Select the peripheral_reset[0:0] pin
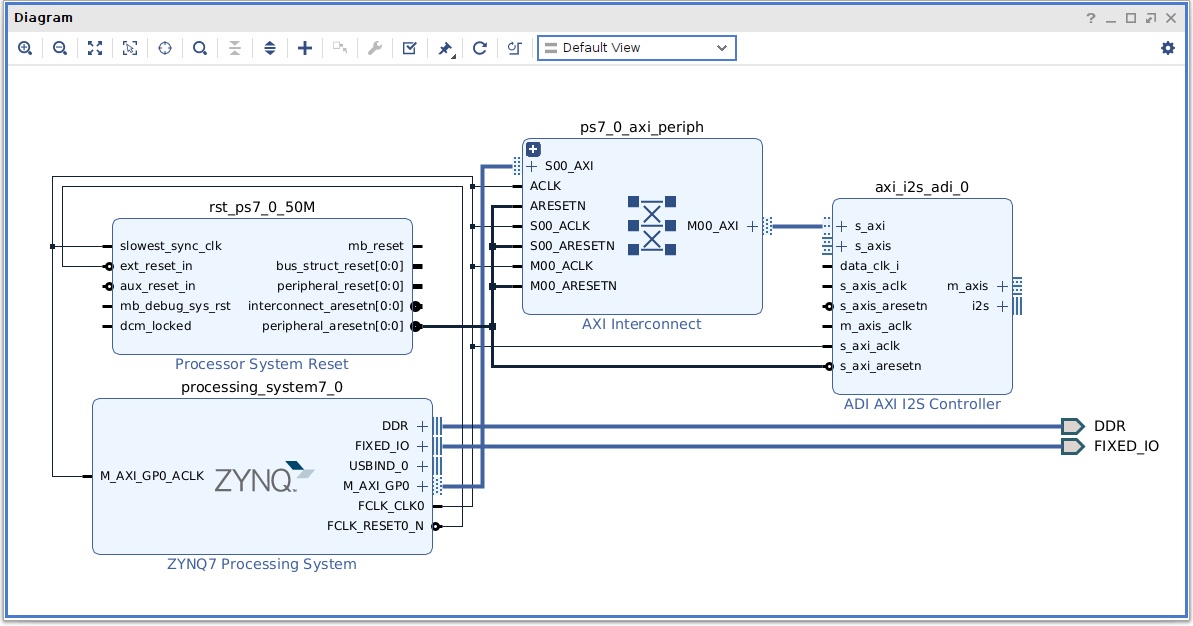Viewport: 1193px width, 626px height. pos(340,286)
